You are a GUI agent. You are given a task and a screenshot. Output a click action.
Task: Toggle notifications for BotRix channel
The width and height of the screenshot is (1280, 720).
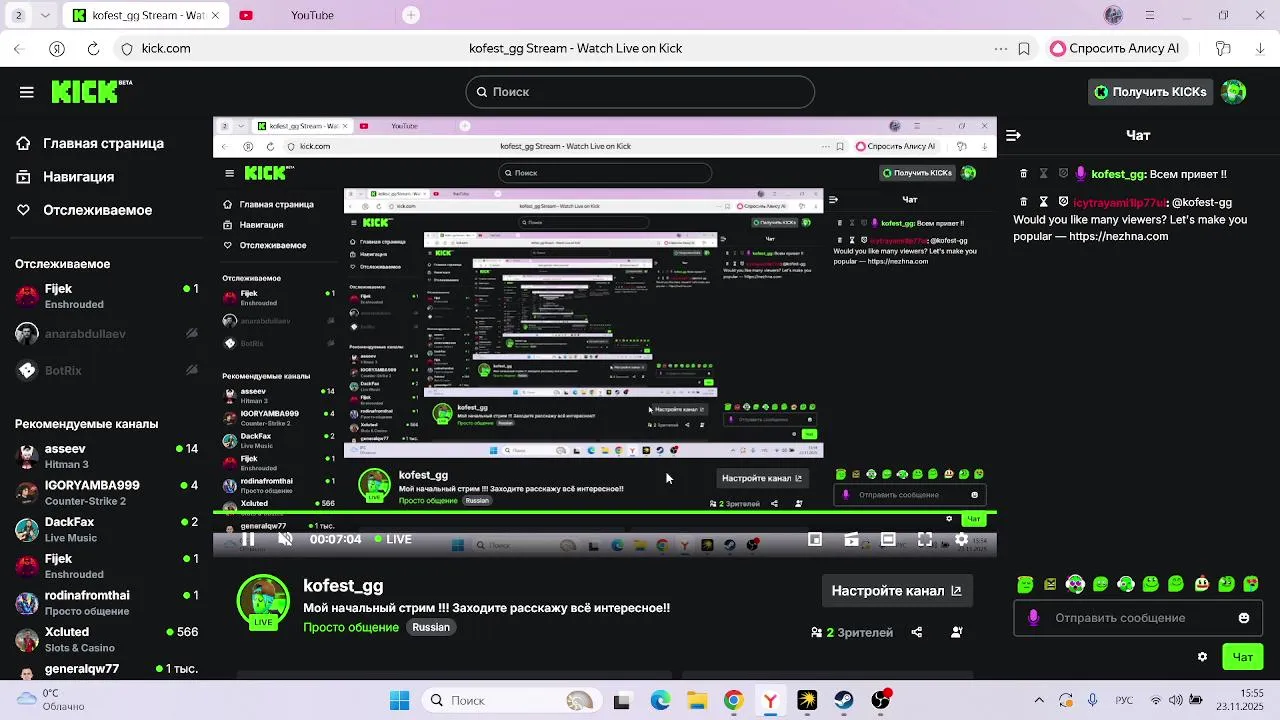(x=192, y=370)
